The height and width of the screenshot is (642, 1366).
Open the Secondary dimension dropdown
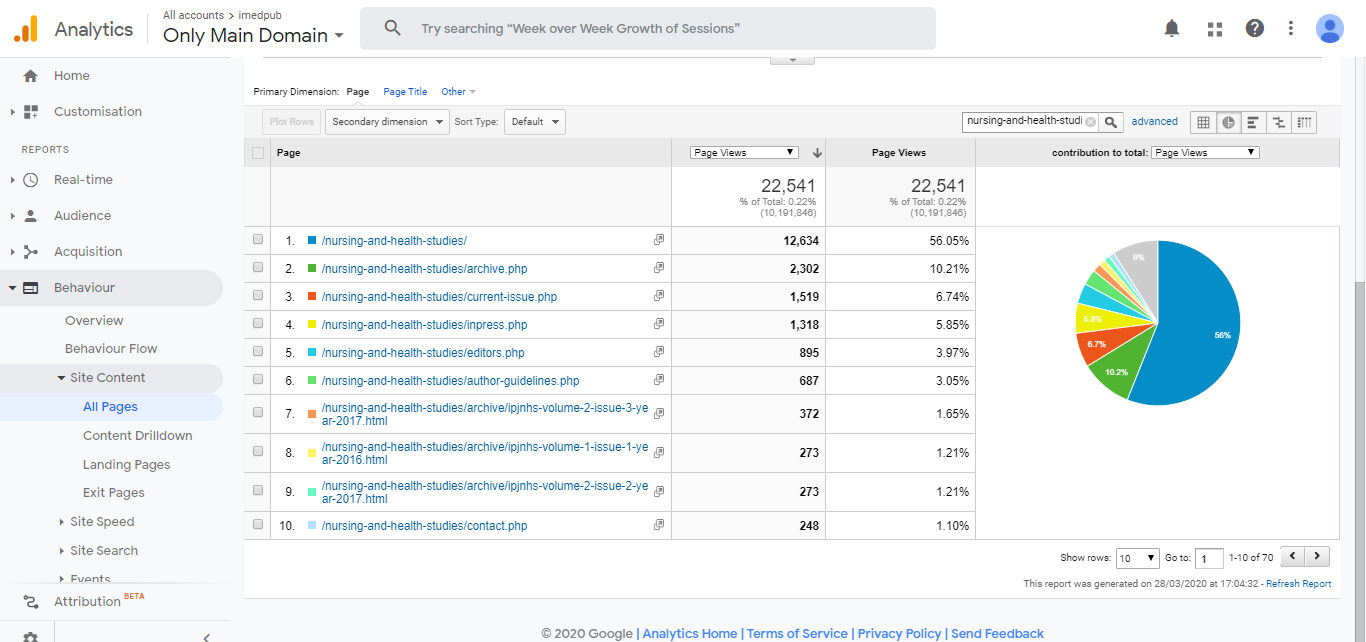387,122
